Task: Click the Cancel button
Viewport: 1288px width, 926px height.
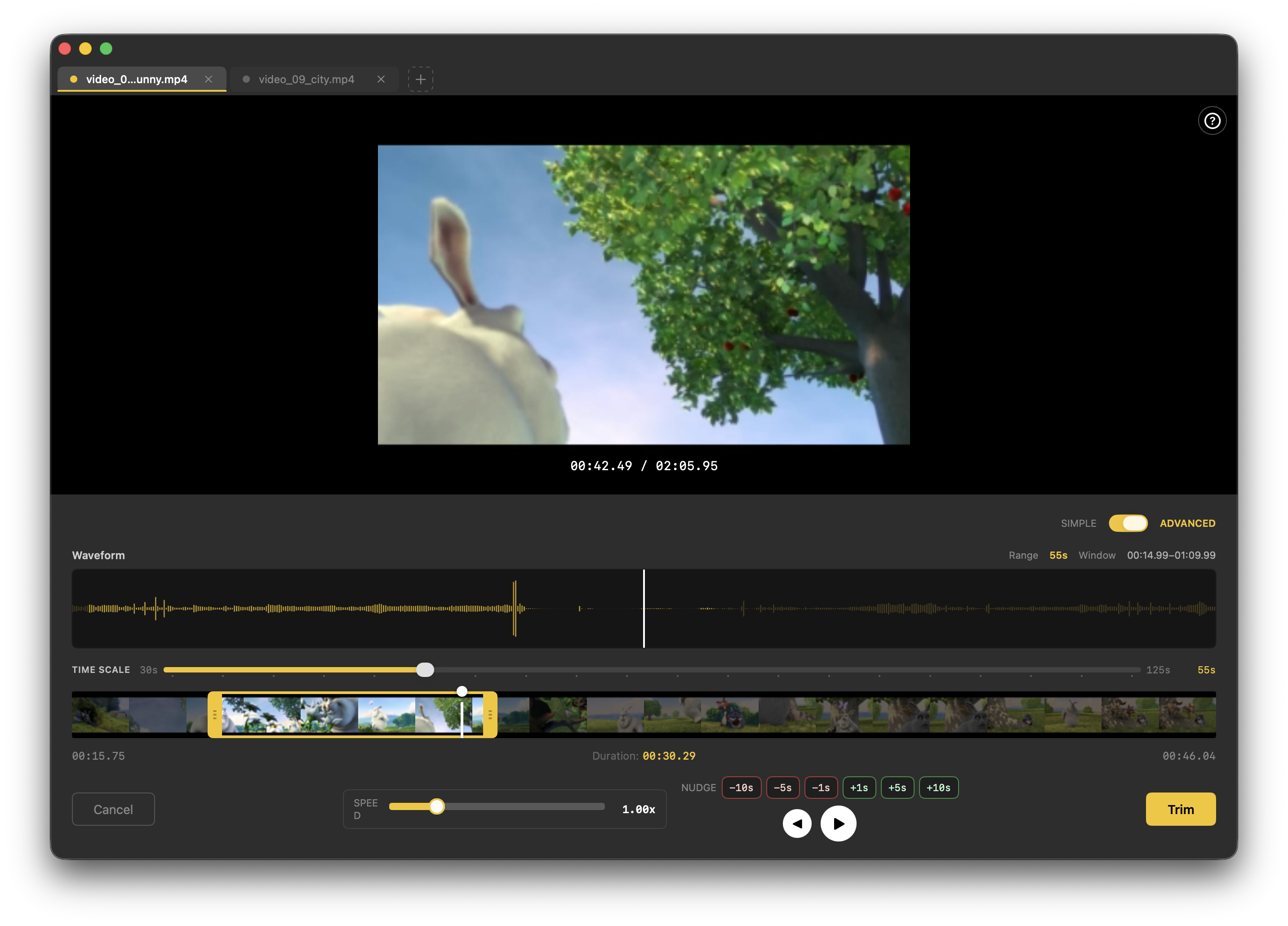Action: point(113,809)
